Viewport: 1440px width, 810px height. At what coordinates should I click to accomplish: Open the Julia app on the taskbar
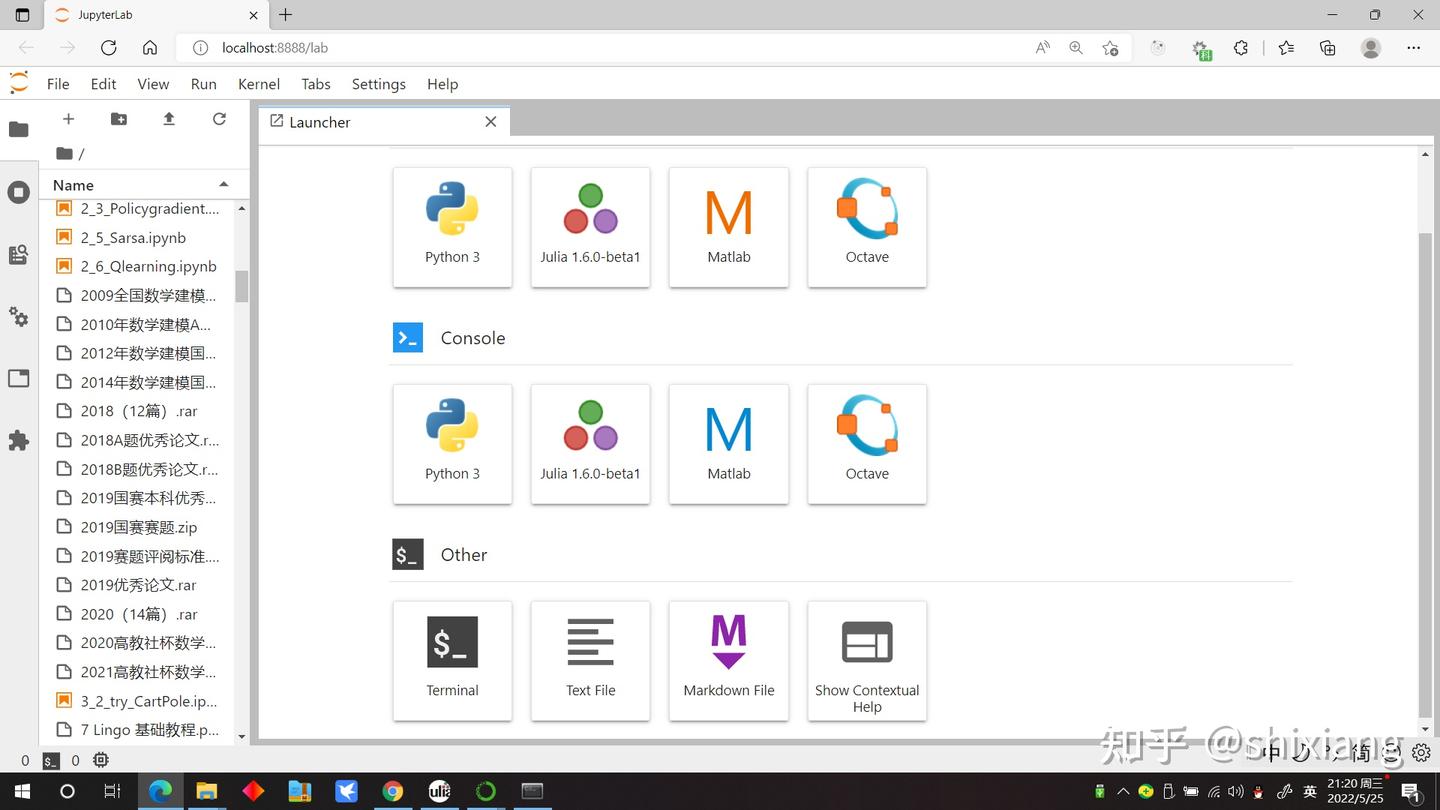439,791
